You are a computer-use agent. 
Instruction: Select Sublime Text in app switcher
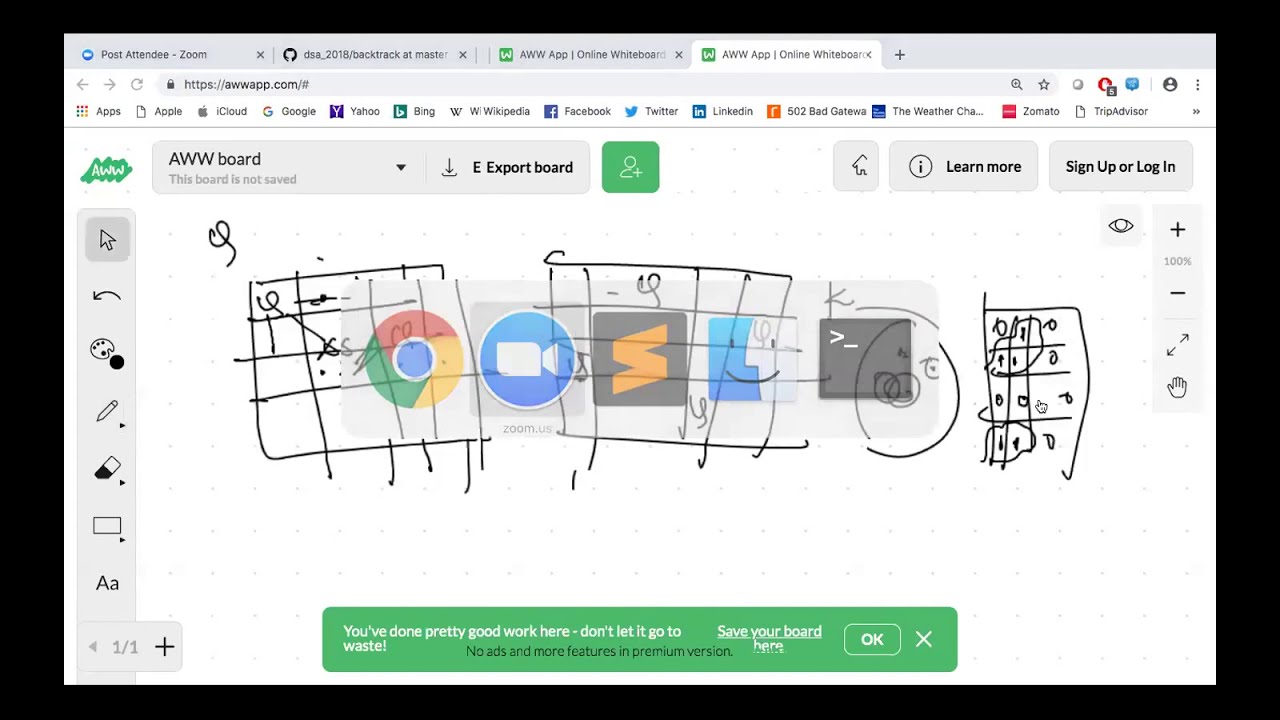pyautogui.click(x=640, y=360)
